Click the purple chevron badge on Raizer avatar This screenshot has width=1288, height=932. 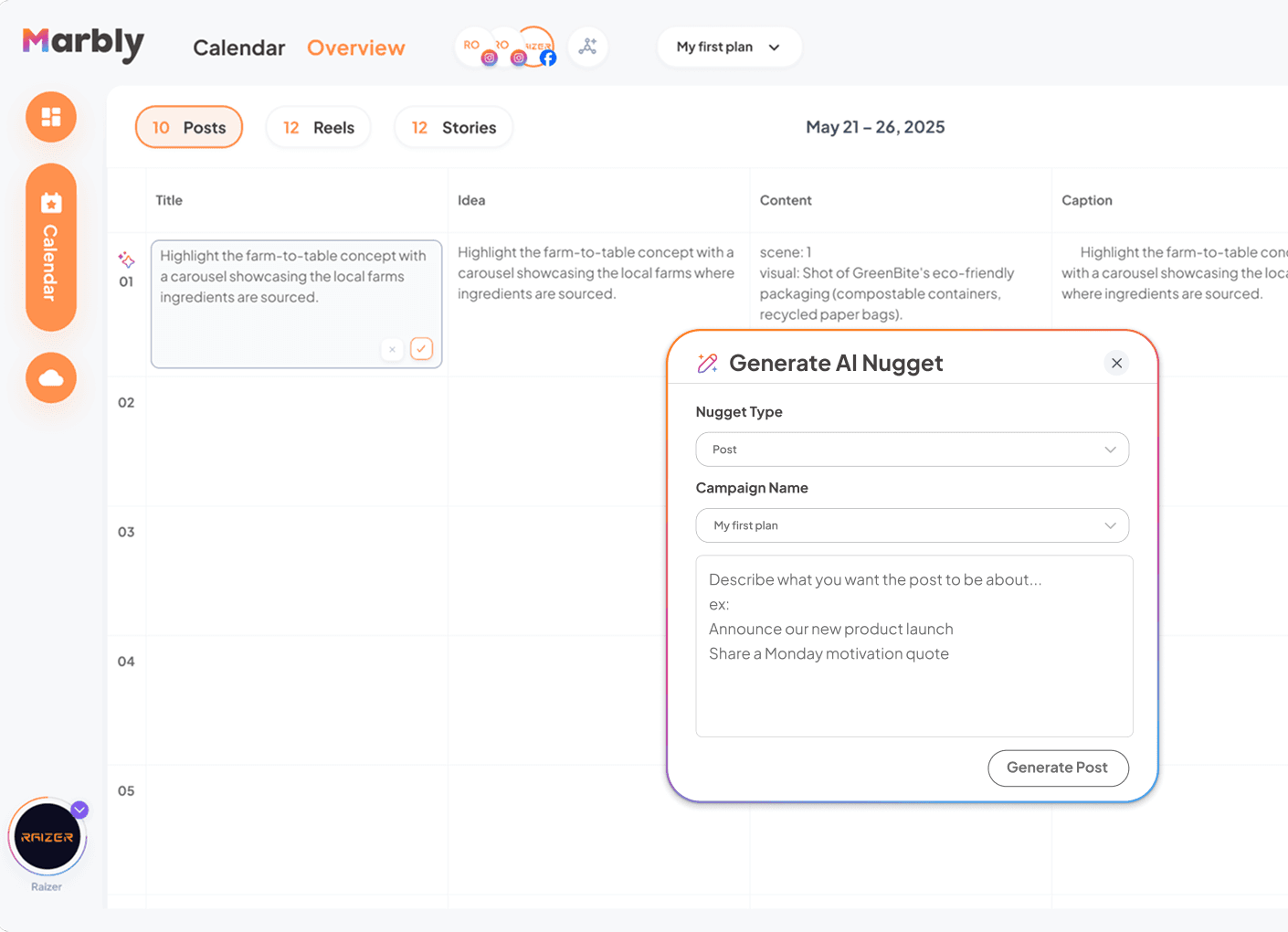coord(79,810)
